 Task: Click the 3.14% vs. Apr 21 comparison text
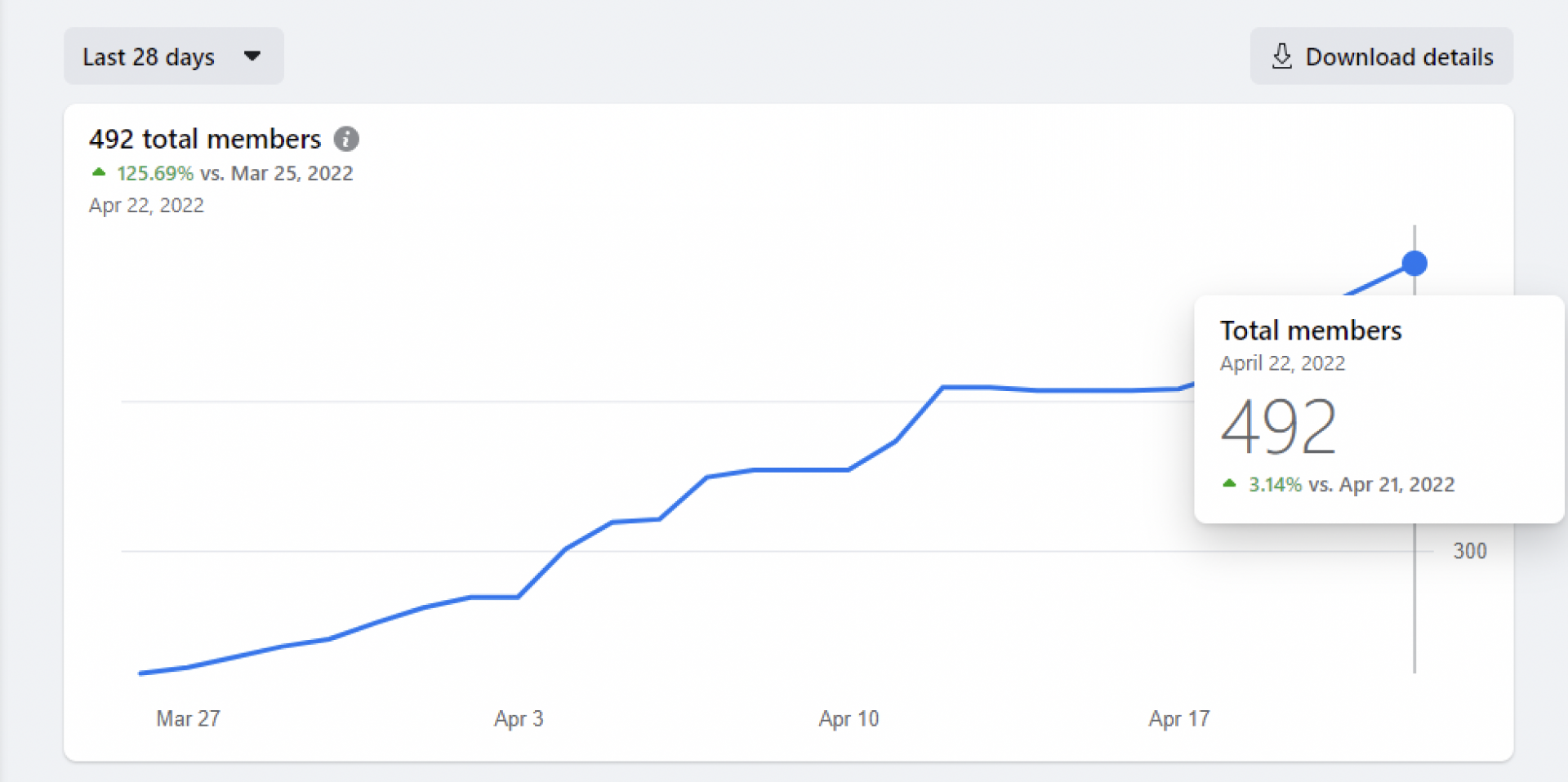point(1351,484)
